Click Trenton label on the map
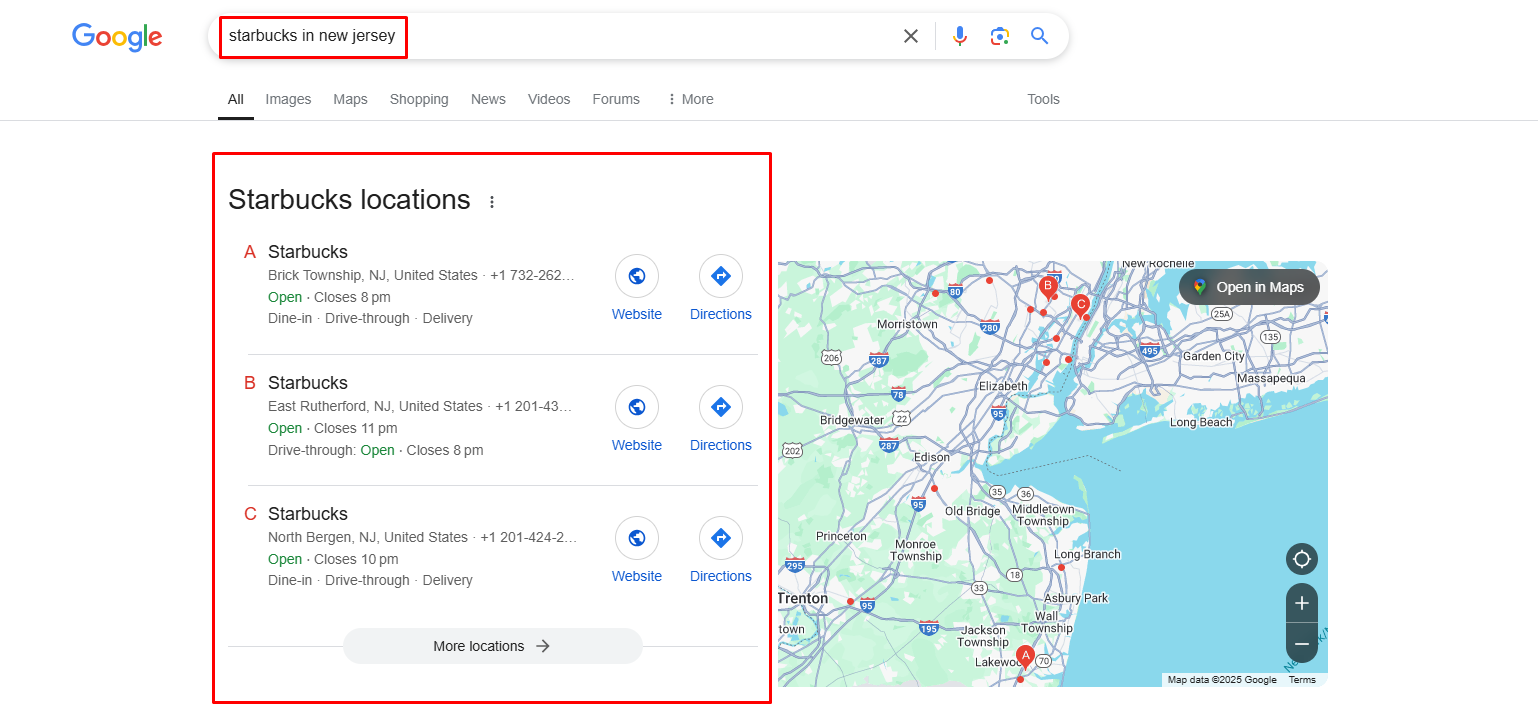 click(x=804, y=598)
